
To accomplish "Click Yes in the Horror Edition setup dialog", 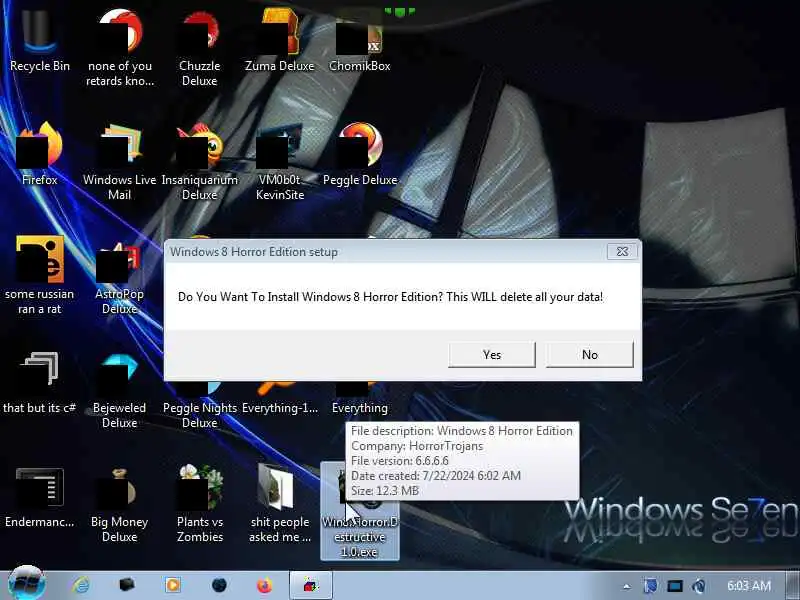I will click(x=492, y=355).
